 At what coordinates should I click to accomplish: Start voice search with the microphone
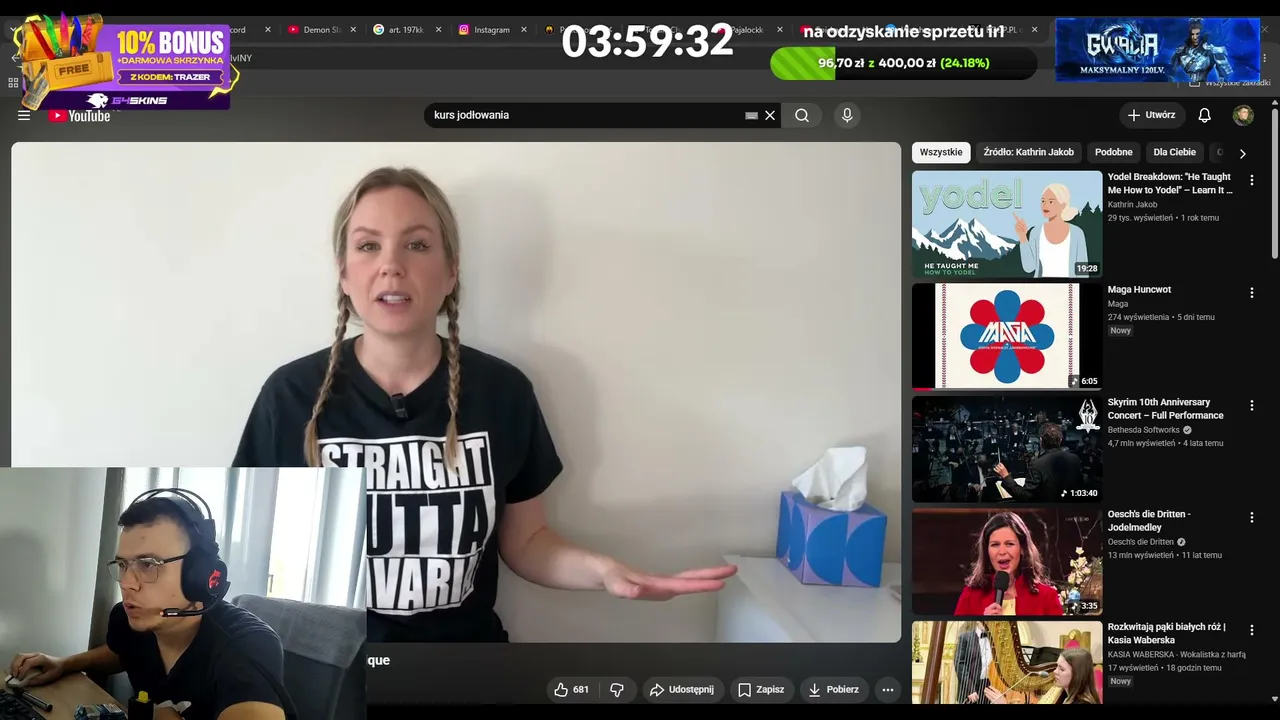tap(847, 115)
